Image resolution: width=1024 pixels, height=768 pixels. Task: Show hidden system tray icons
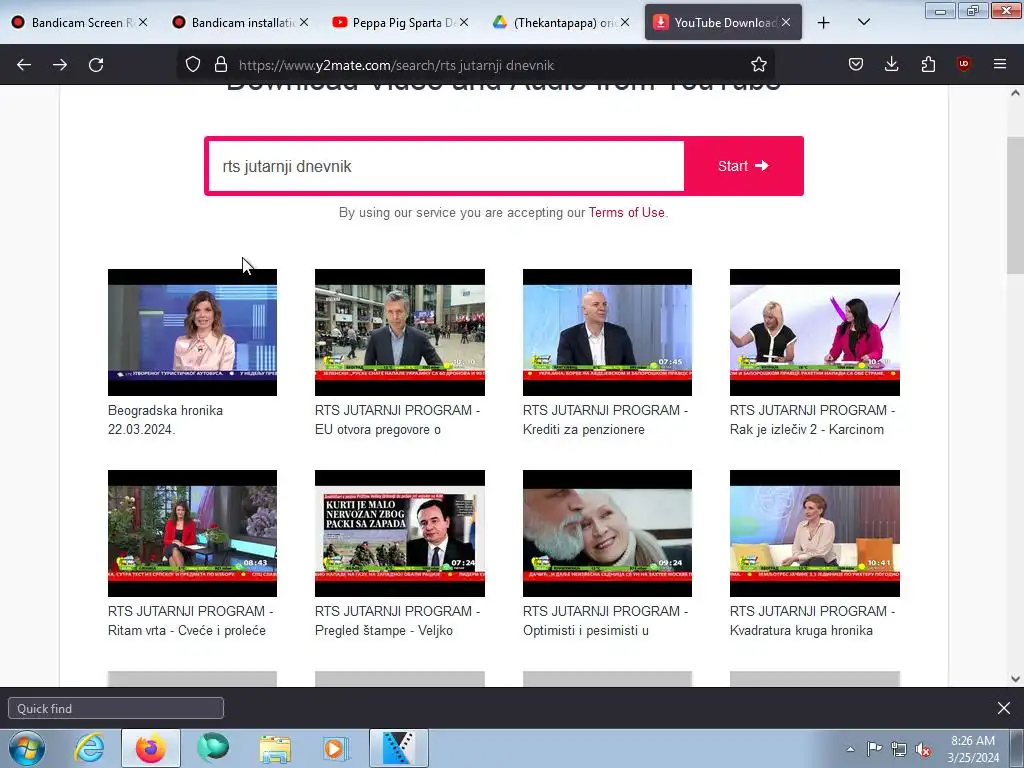click(850, 749)
